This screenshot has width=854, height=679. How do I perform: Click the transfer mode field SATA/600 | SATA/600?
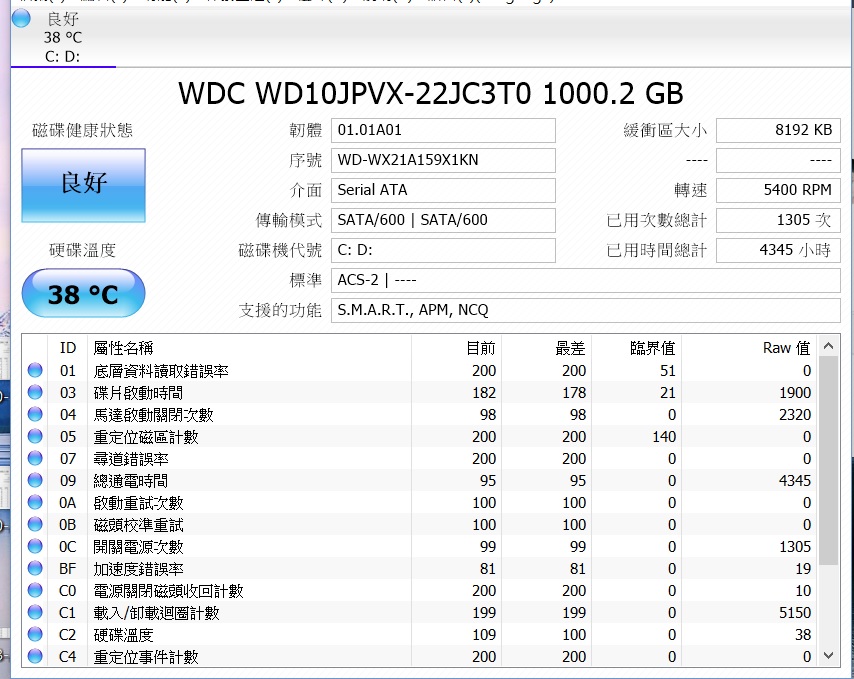[443, 220]
